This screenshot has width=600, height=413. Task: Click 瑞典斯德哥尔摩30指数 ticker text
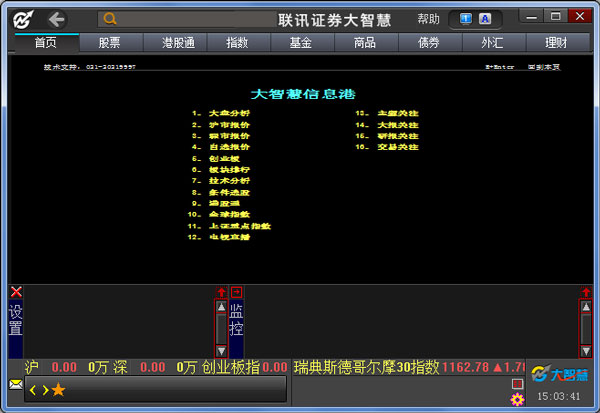pyautogui.click(x=366, y=367)
